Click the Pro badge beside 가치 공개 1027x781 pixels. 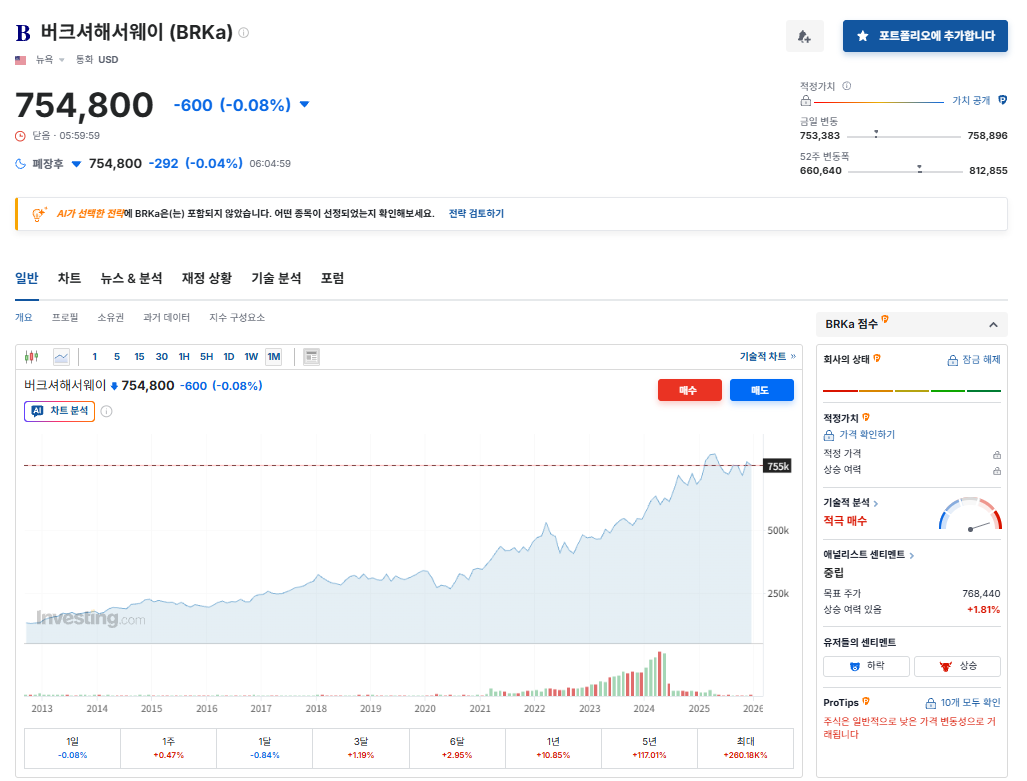pos(1002,100)
